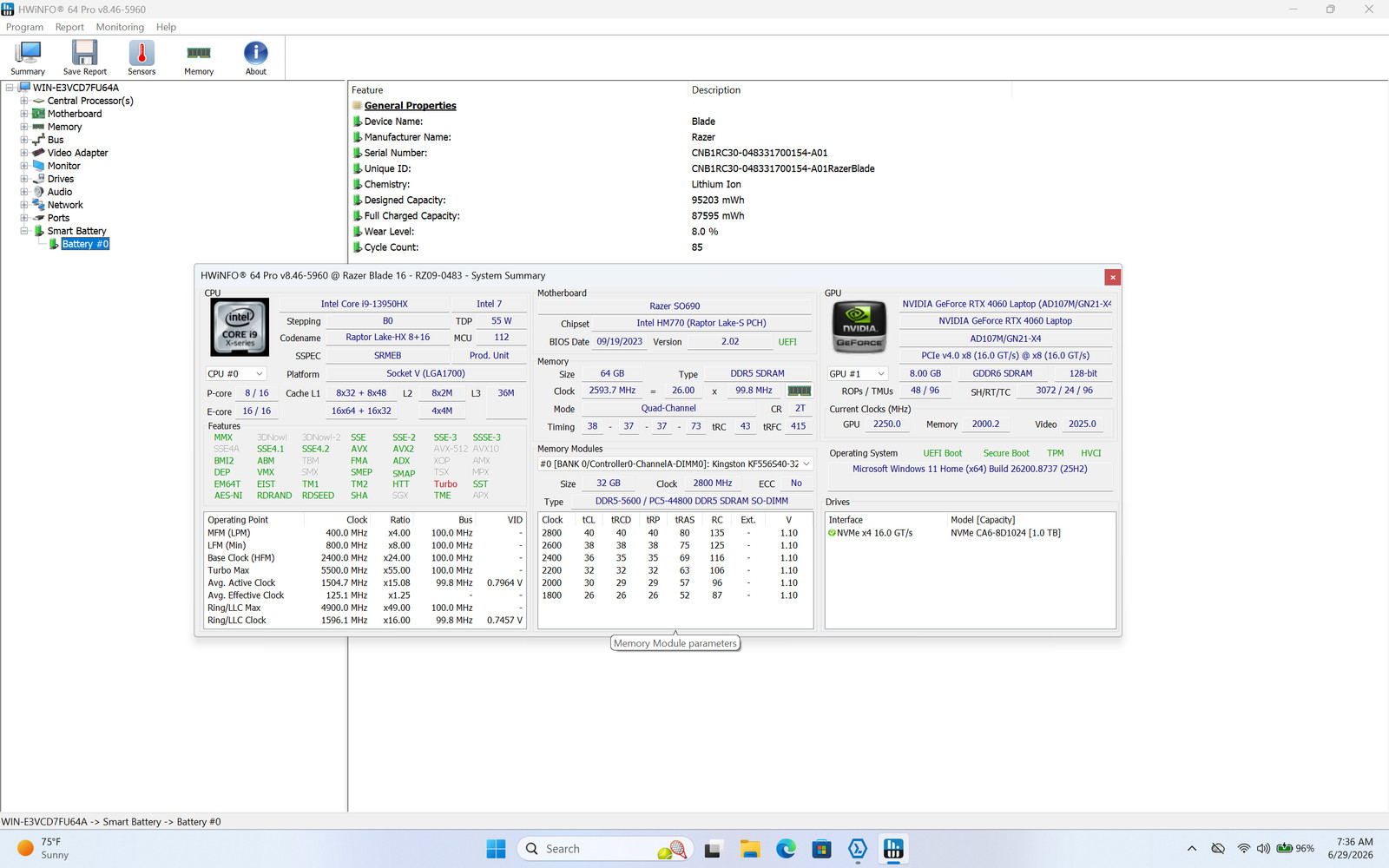Expand the Motherboard tree node
The height and width of the screenshot is (868, 1389).
click(x=24, y=114)
